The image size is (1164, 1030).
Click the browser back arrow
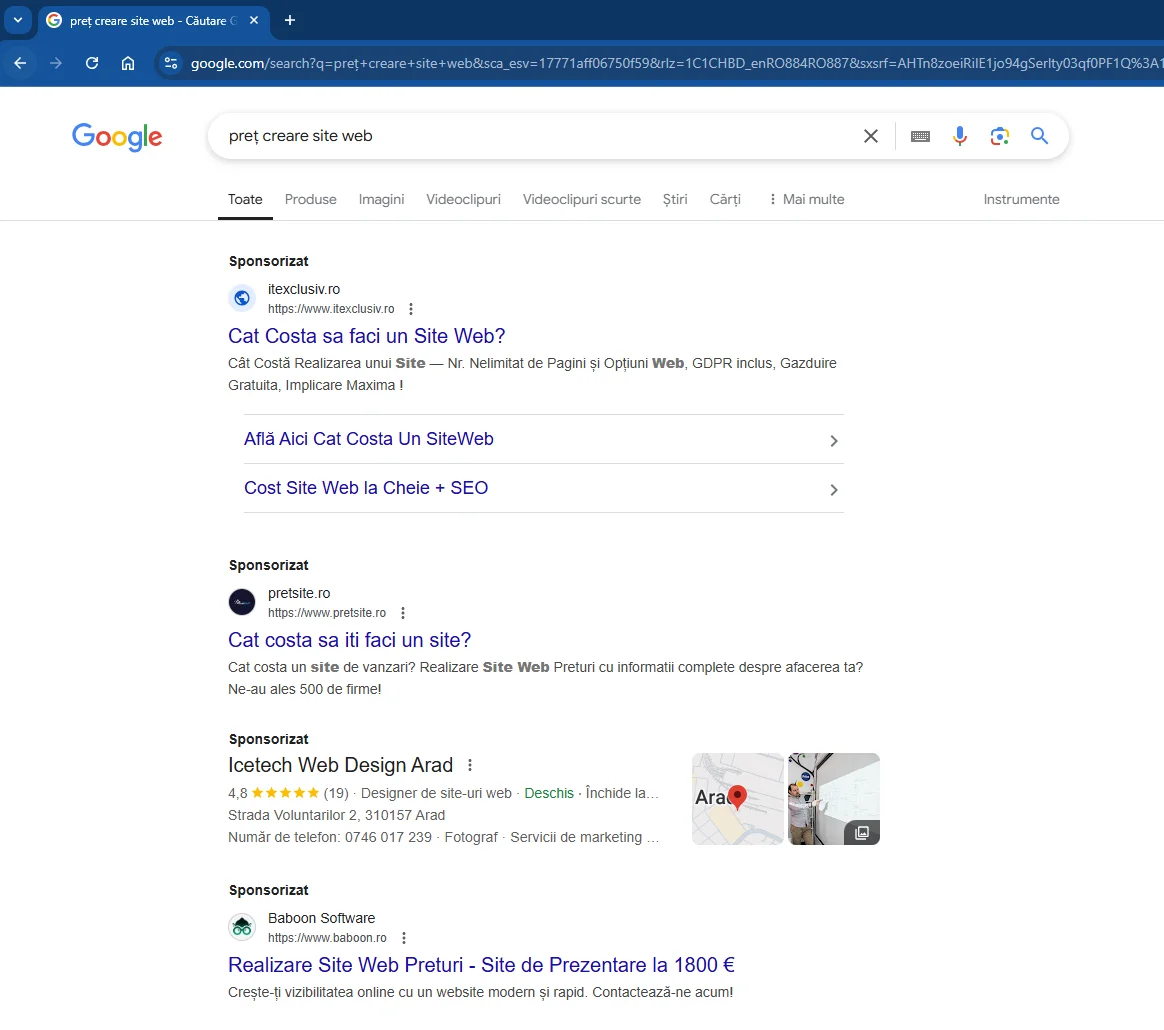click(x=20, y=63)
